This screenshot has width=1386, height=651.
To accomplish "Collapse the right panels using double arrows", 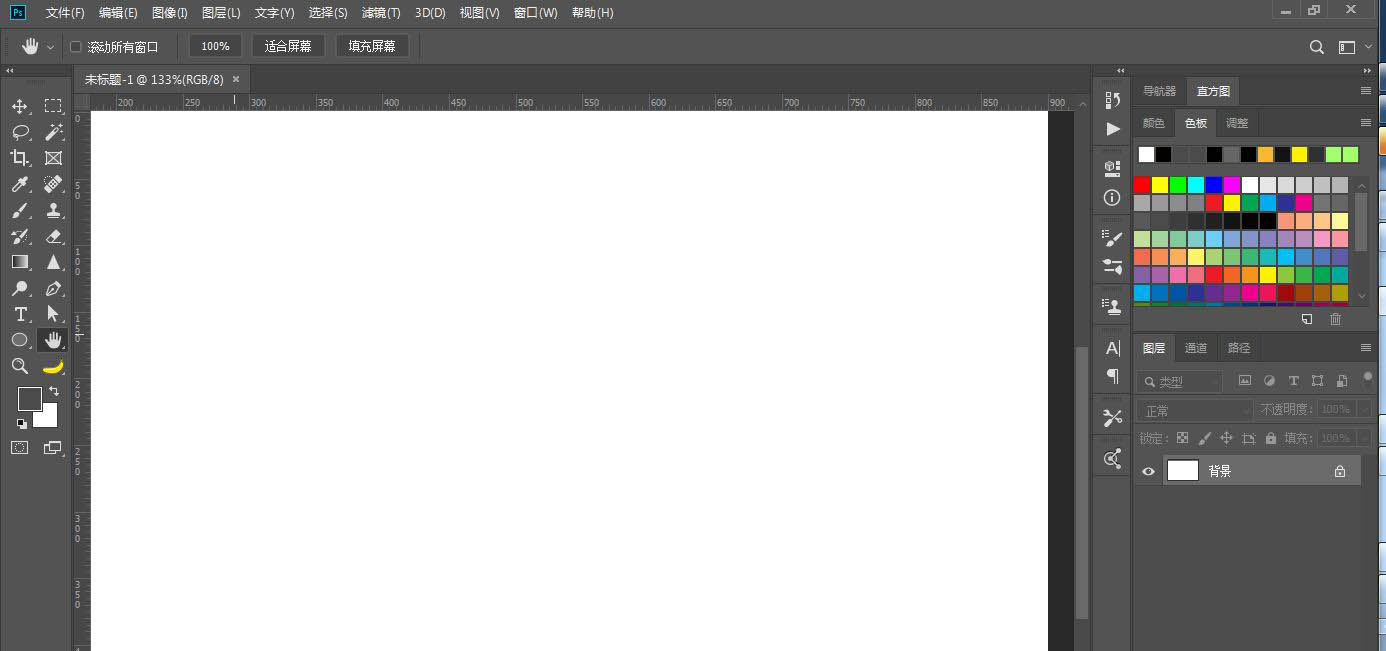I will [x=1368, y=71].
